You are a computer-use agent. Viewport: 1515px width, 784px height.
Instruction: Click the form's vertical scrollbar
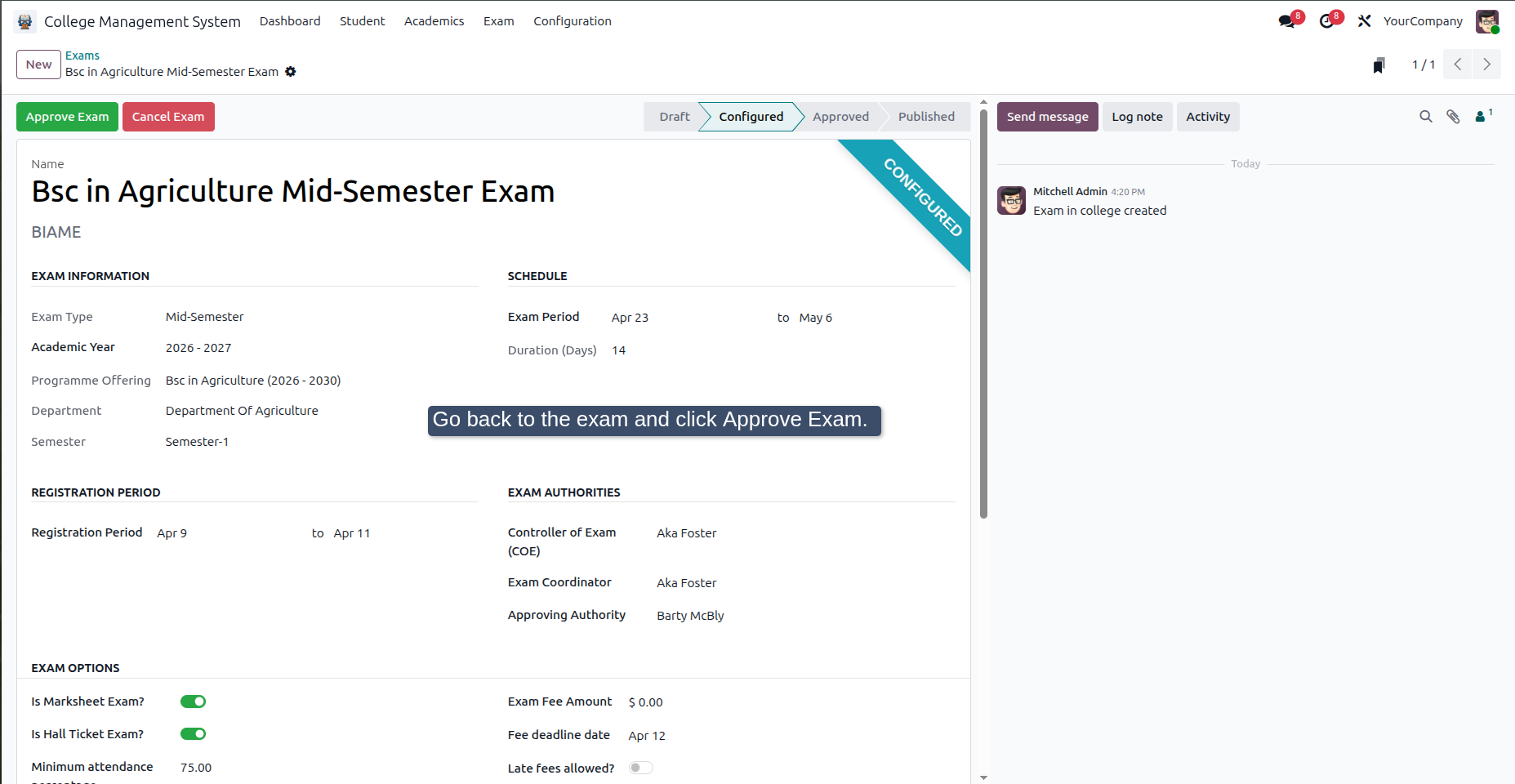coord(983,313)
